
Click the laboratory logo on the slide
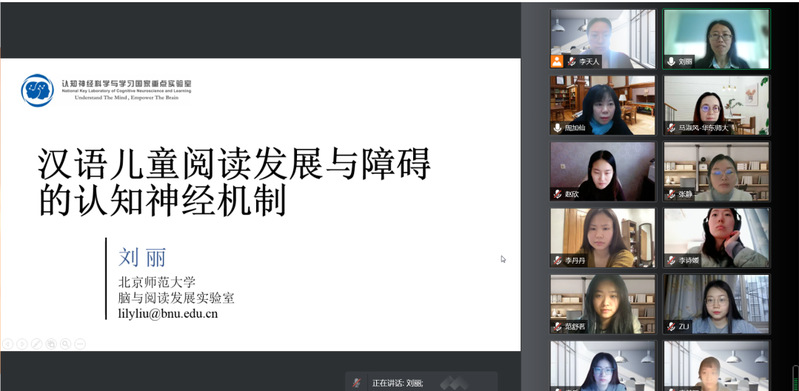coord(37,90)
